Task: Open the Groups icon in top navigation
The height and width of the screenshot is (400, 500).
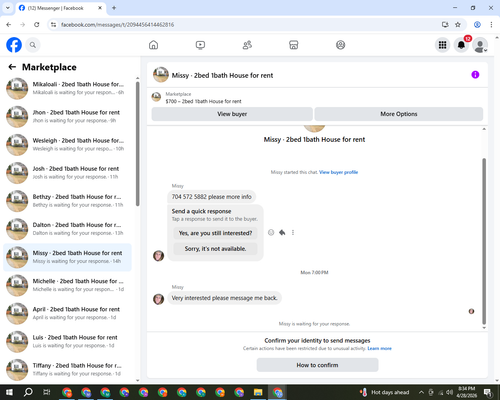Action: click(340, 45)
